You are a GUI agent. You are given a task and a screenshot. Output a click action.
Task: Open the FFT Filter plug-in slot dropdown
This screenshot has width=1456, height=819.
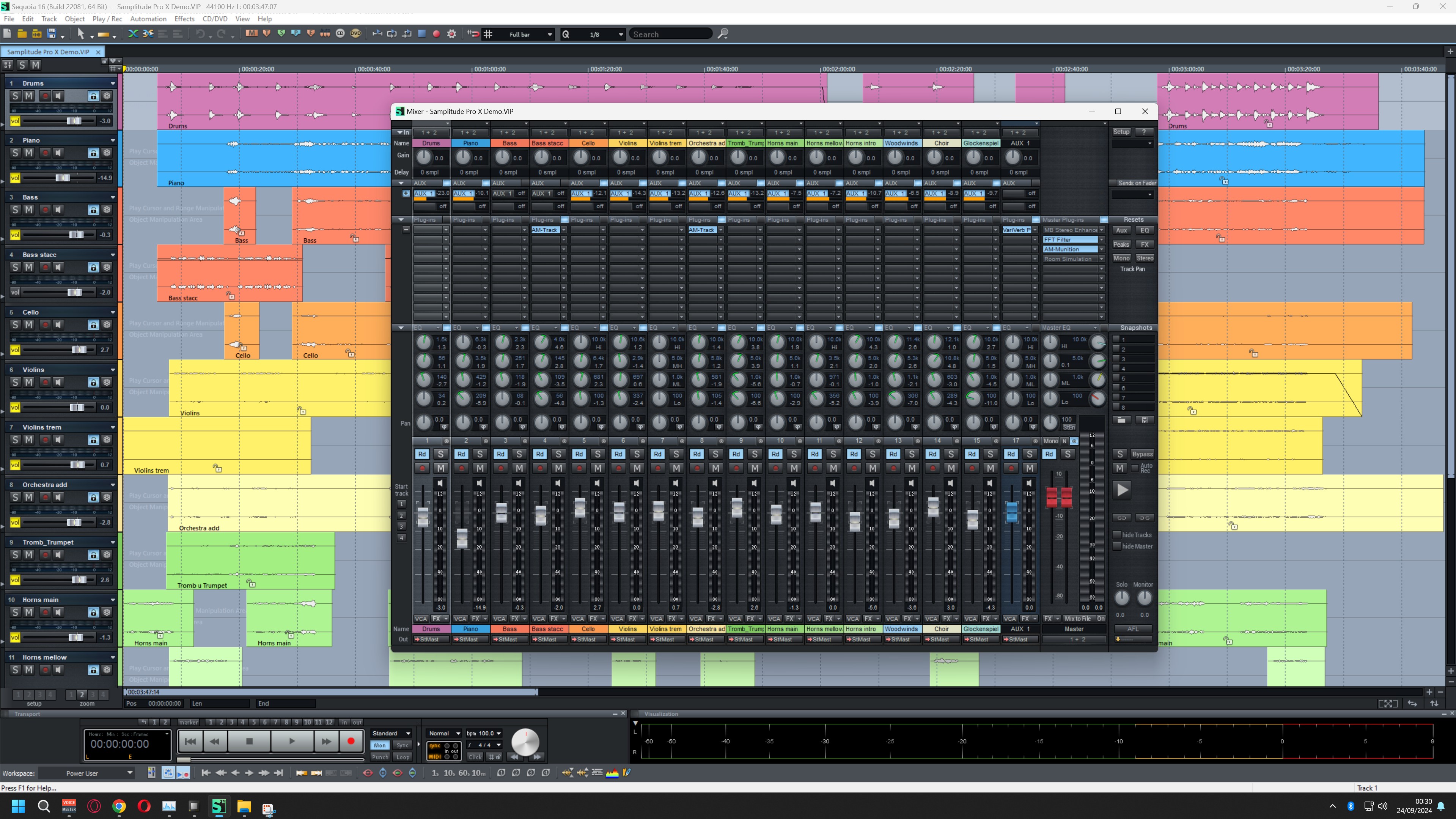(1101, 239)
